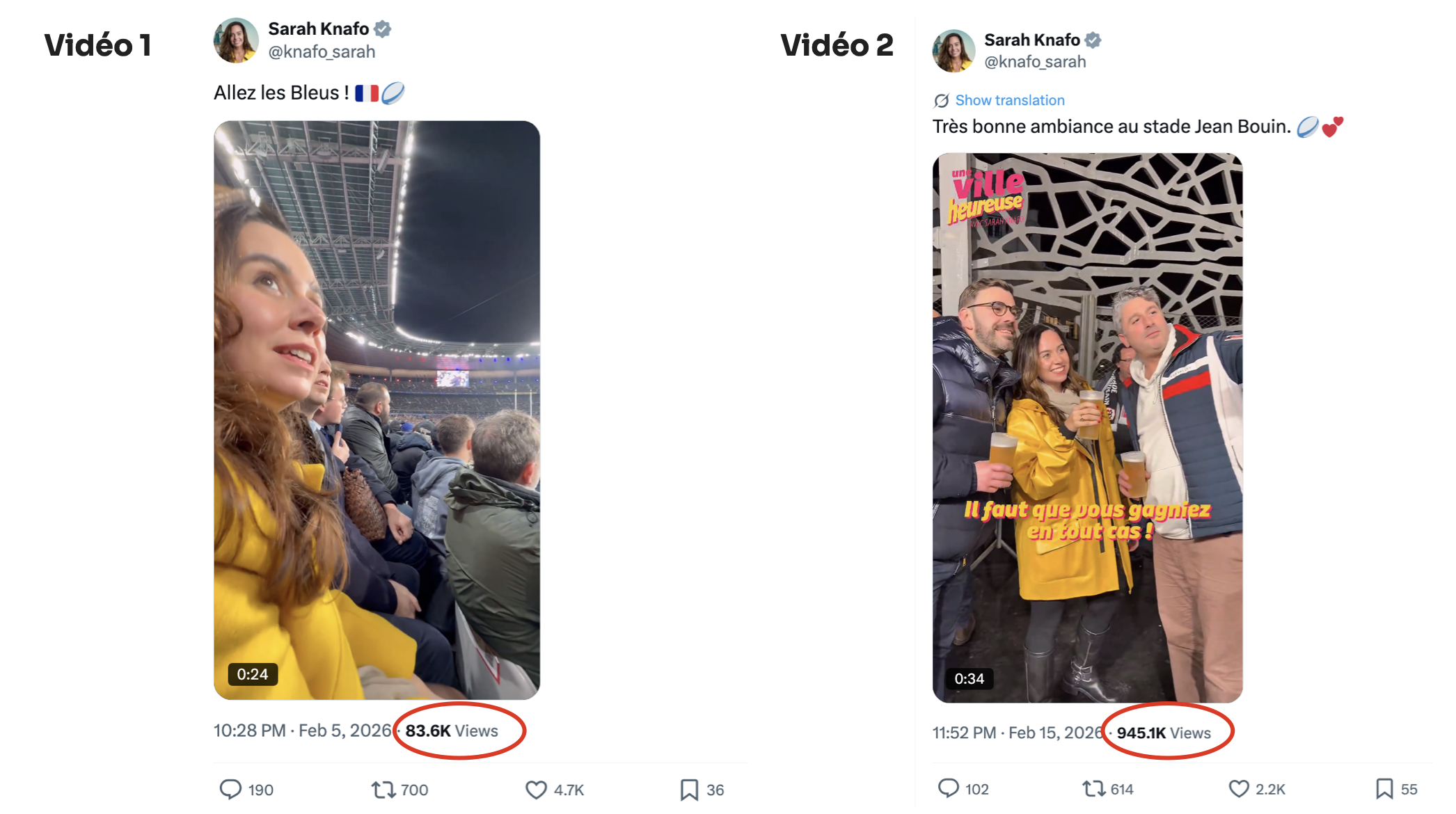Screen dimensions: 1456x814
Task: Open Sarah Knafo's avatar in Vidéo 1
Action: click(x=236, y=40)
